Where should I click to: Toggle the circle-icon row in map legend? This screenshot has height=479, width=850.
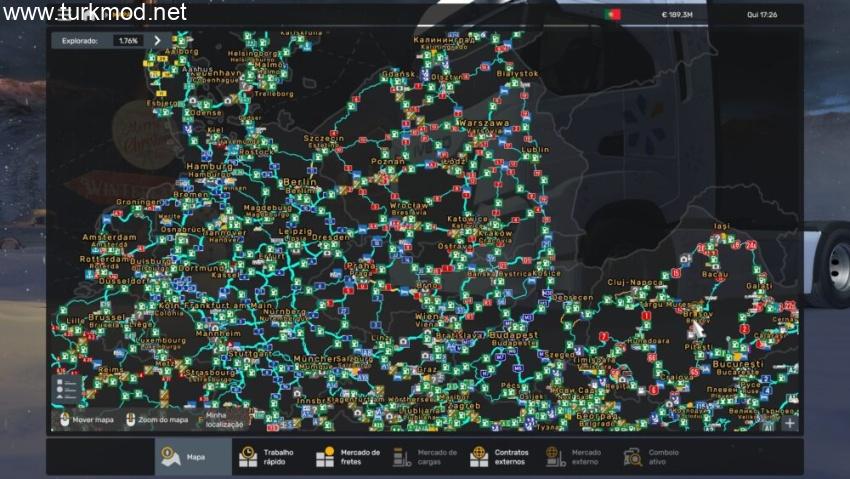pyautogui.click(x=67, y=390)
